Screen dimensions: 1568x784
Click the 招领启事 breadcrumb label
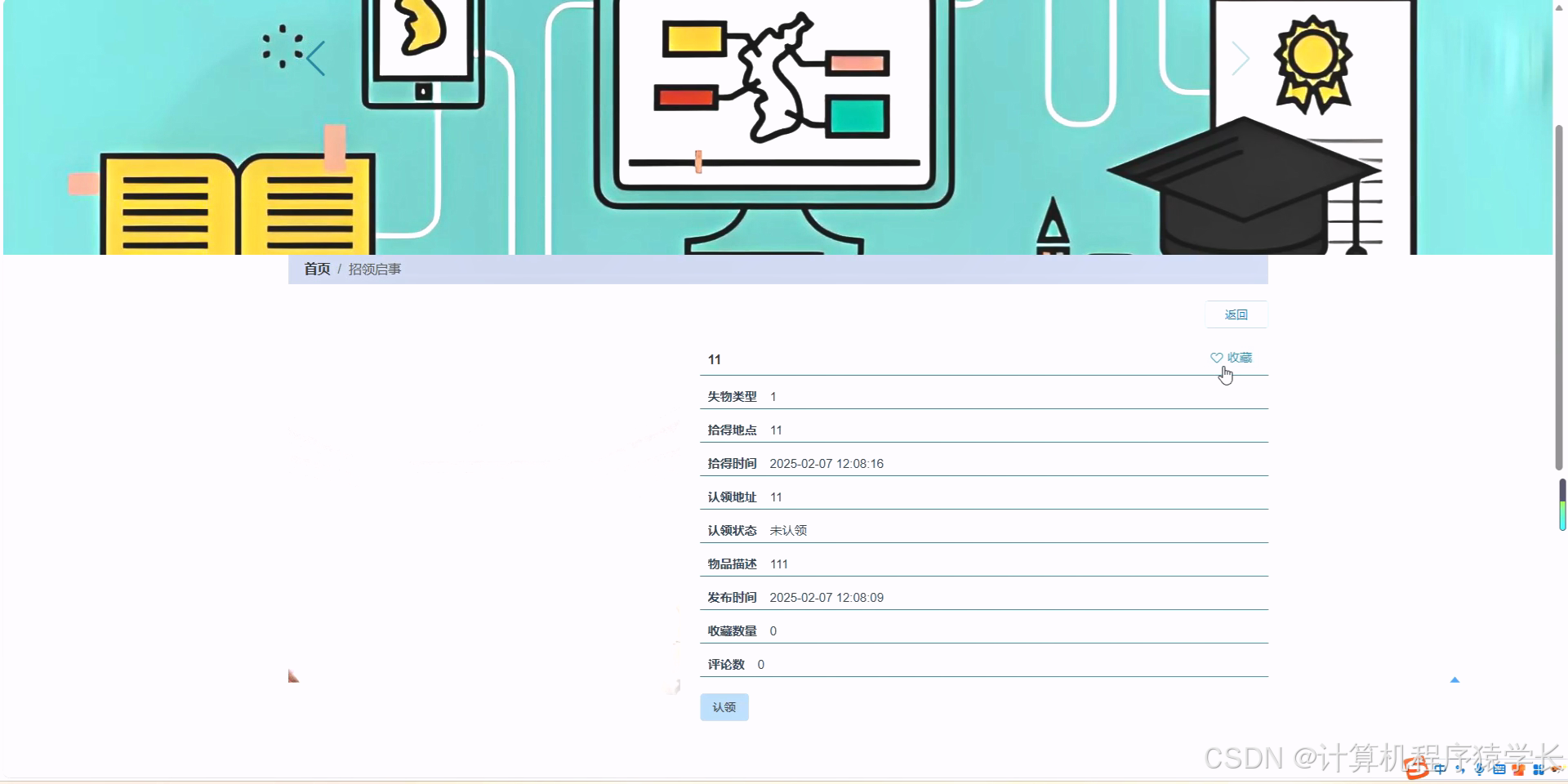point(375,269)
